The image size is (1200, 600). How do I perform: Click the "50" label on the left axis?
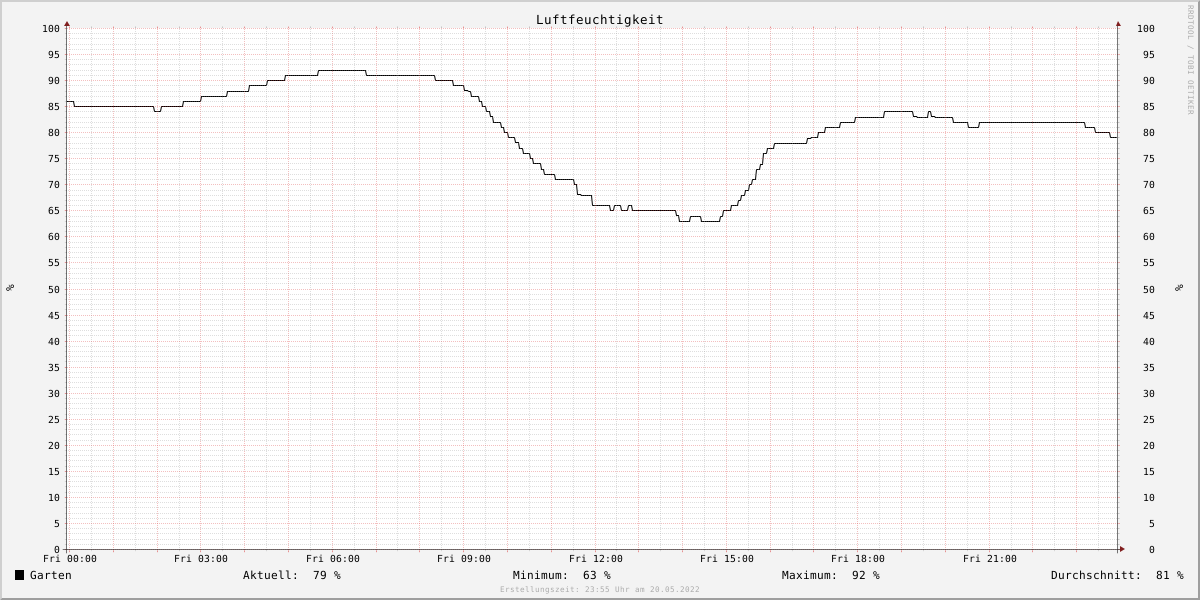54,289
